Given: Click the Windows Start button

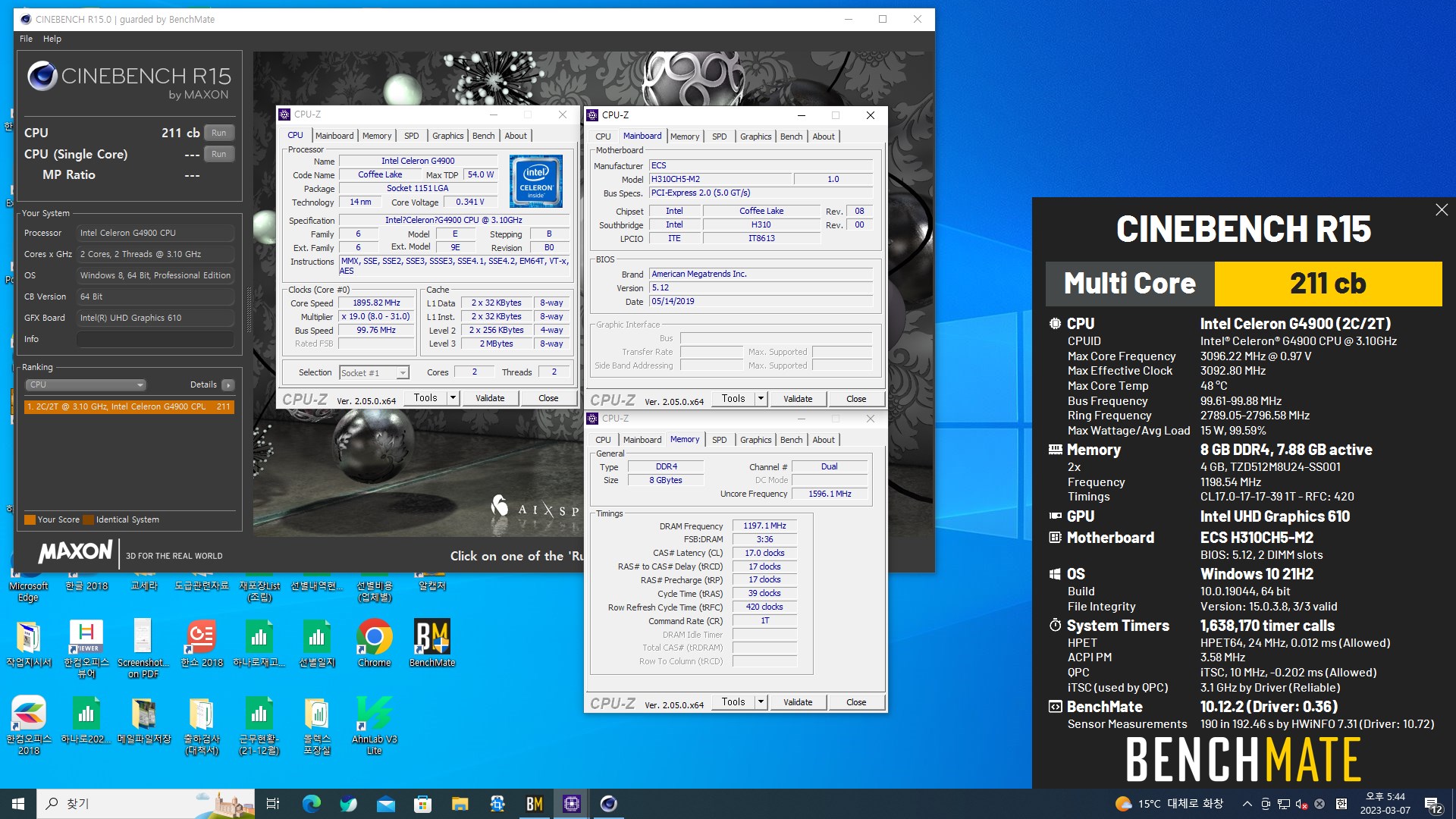Looking at the screenshot, I should pos(18,804).
